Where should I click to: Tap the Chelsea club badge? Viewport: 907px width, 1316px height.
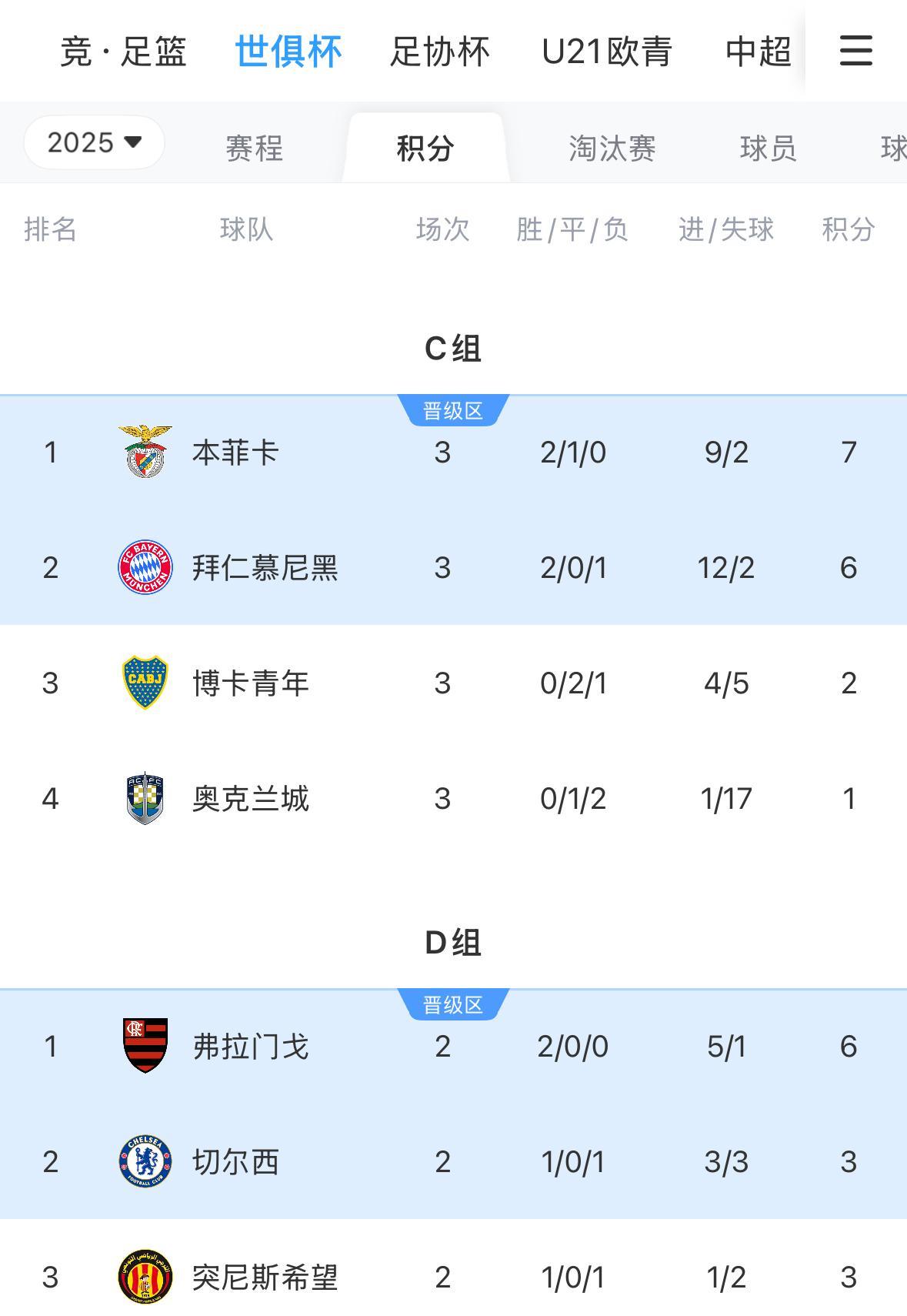pyautogui.click(x=145, y=1161)
